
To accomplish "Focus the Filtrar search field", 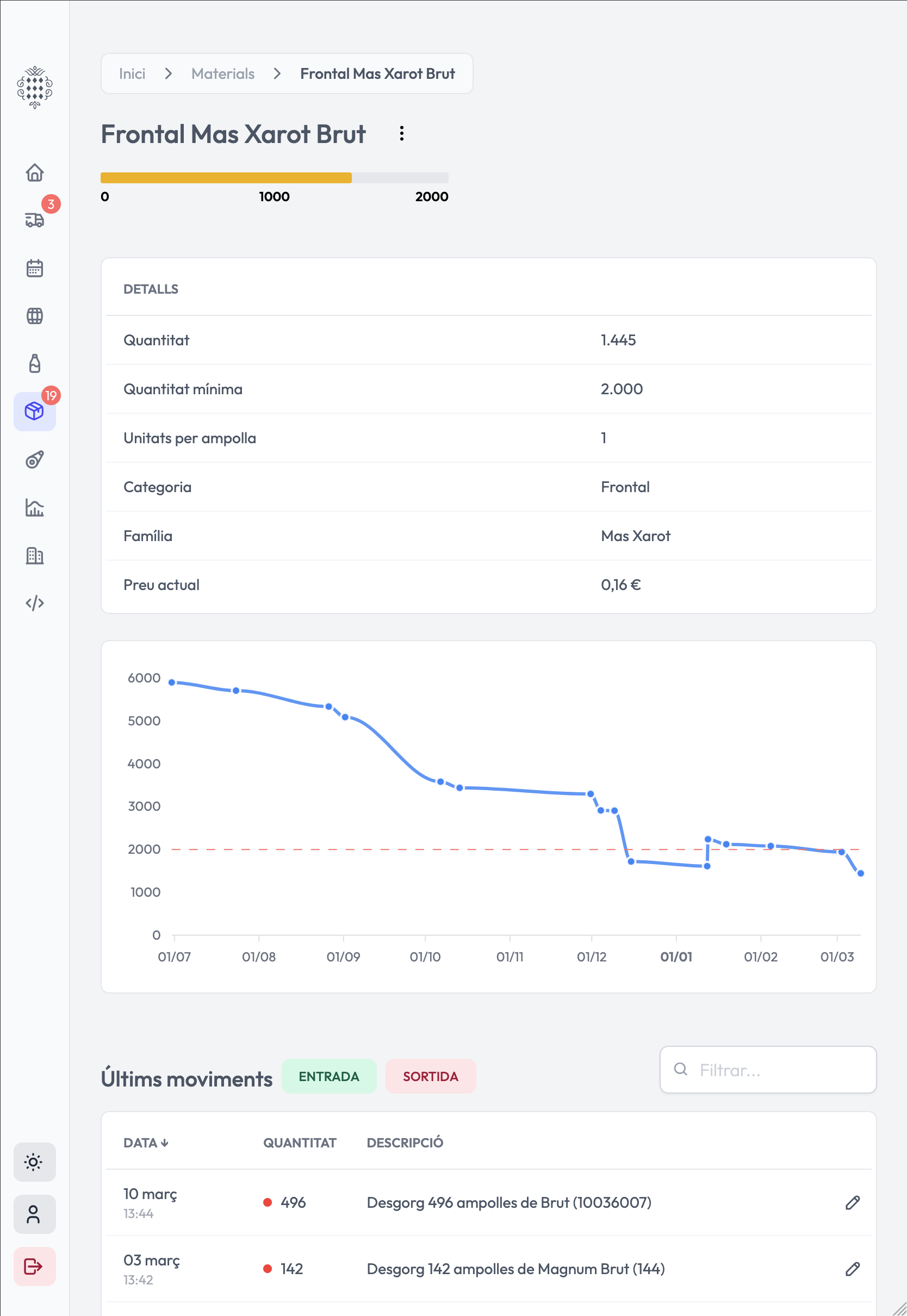I will (768, 1070).
